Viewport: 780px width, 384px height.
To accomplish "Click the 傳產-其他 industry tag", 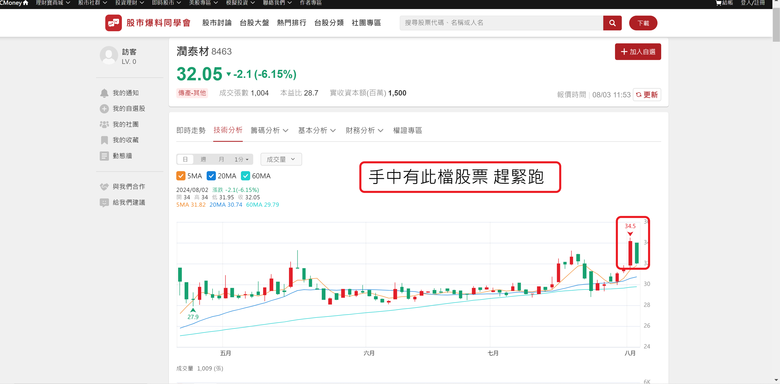I will pos(192,93).
